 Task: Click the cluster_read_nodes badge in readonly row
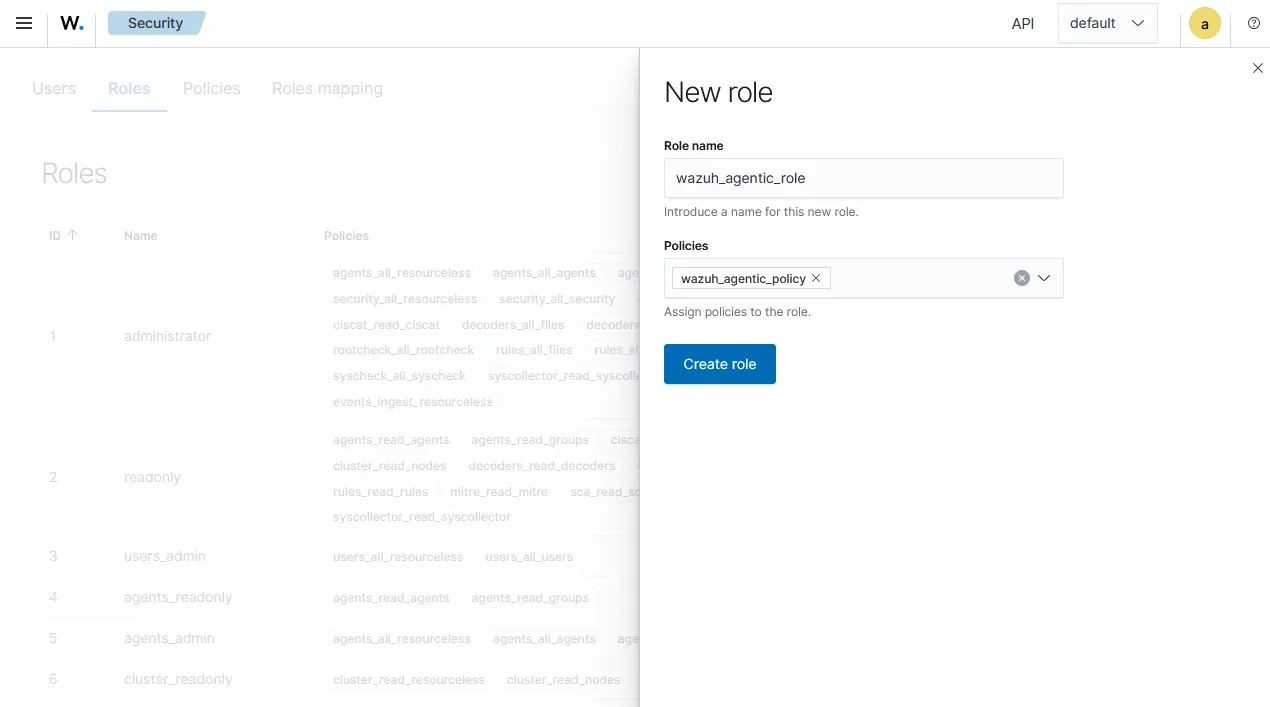pyautogui.click(x=390, y=466)
